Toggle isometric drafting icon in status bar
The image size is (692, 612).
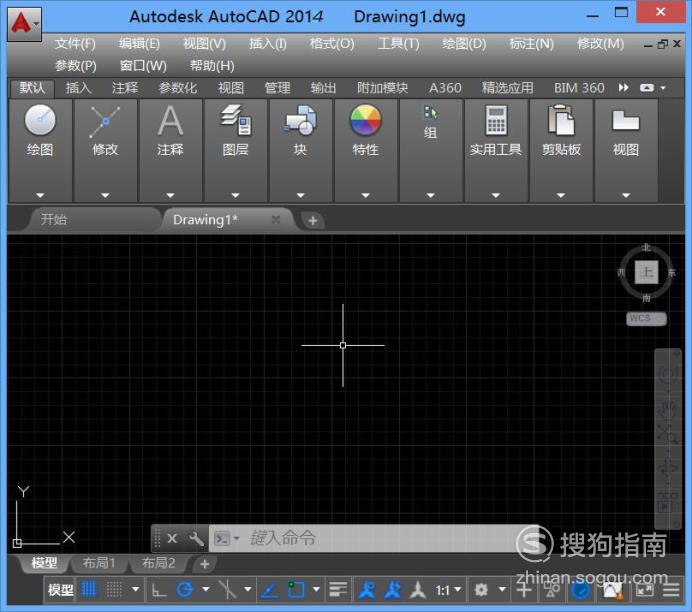coord(227,589)
